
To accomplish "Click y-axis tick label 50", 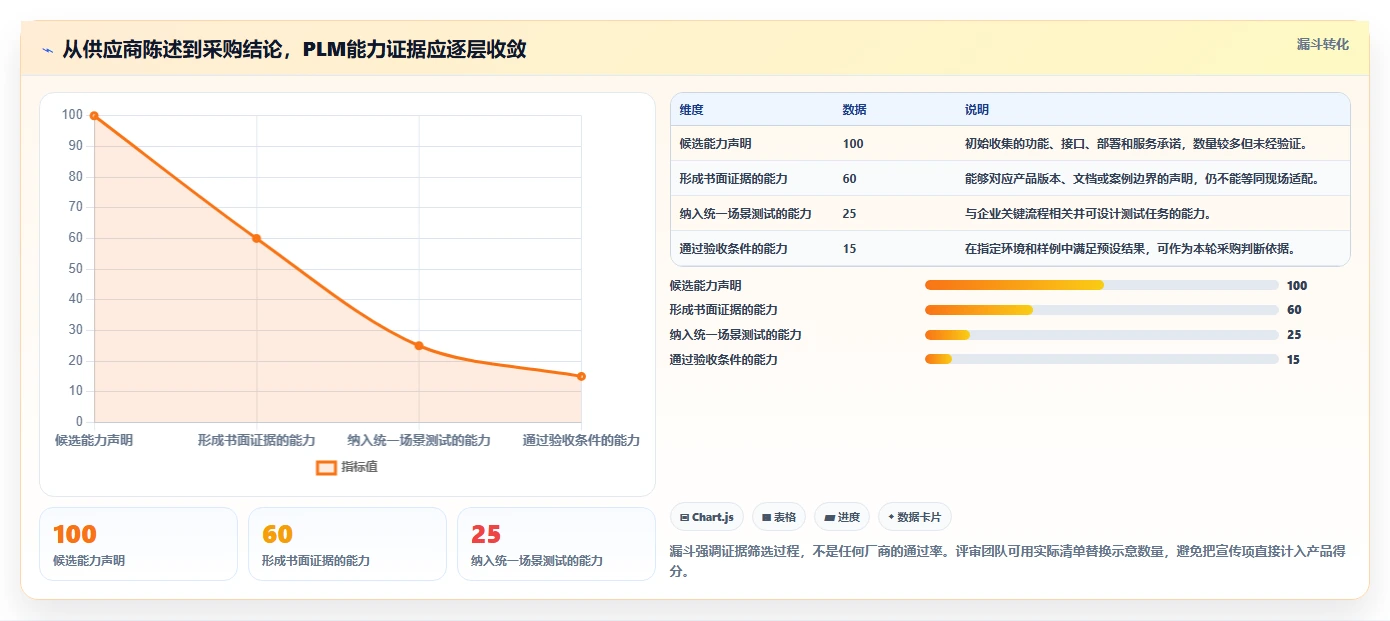I will 75,269.
